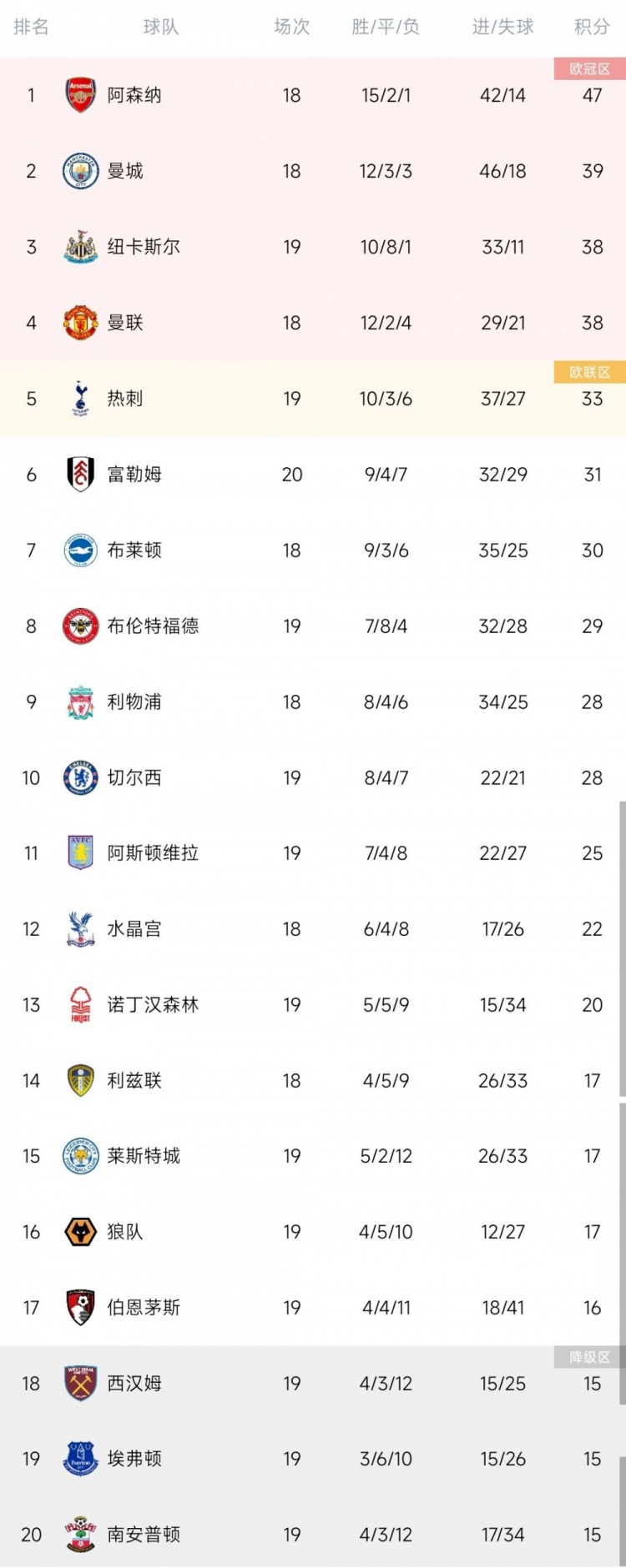Sort by the 积分 column header
626x1568 pixels.
pyautogui.click(x=592, y=27)
